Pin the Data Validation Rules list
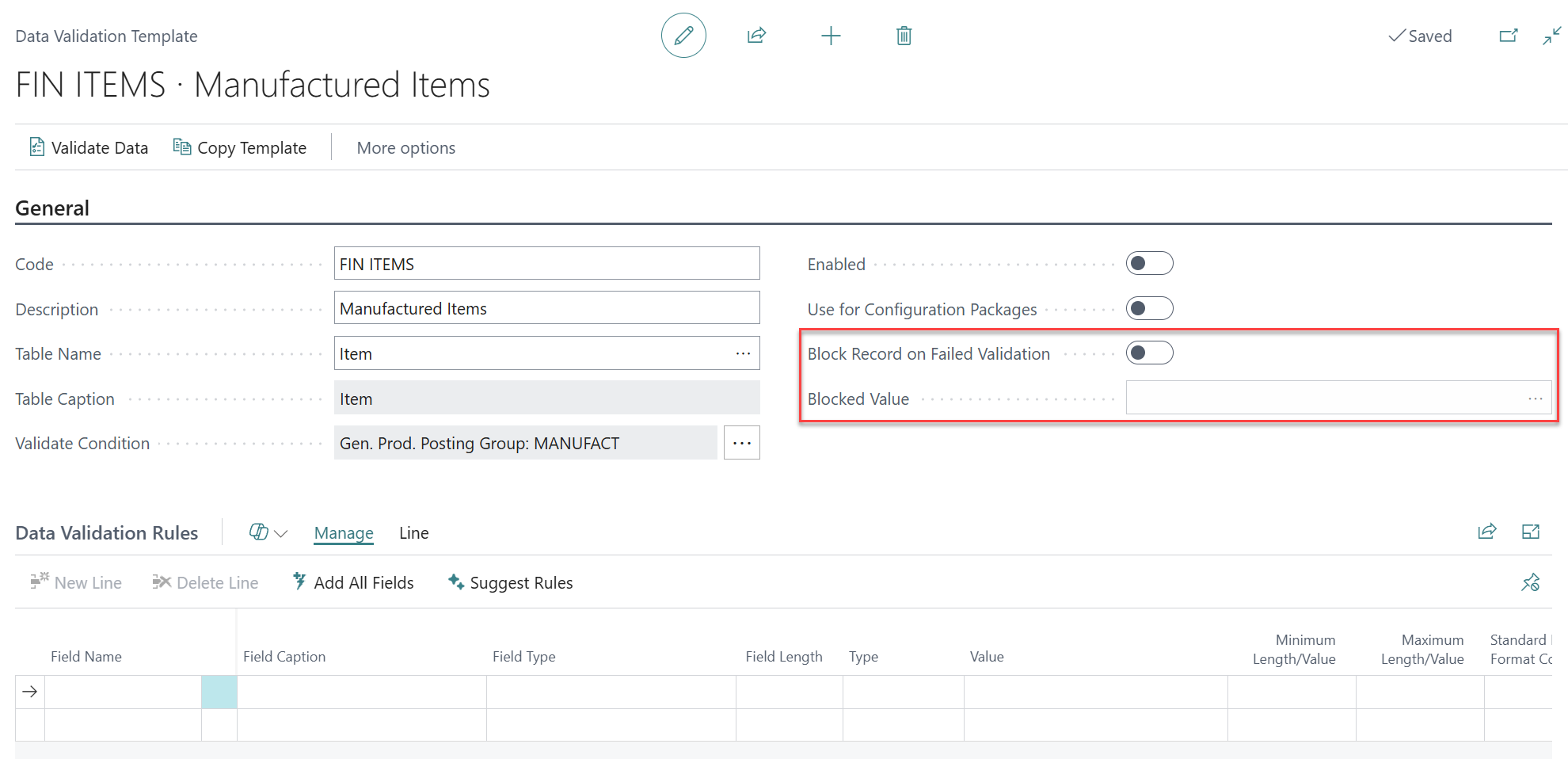 1530,582
